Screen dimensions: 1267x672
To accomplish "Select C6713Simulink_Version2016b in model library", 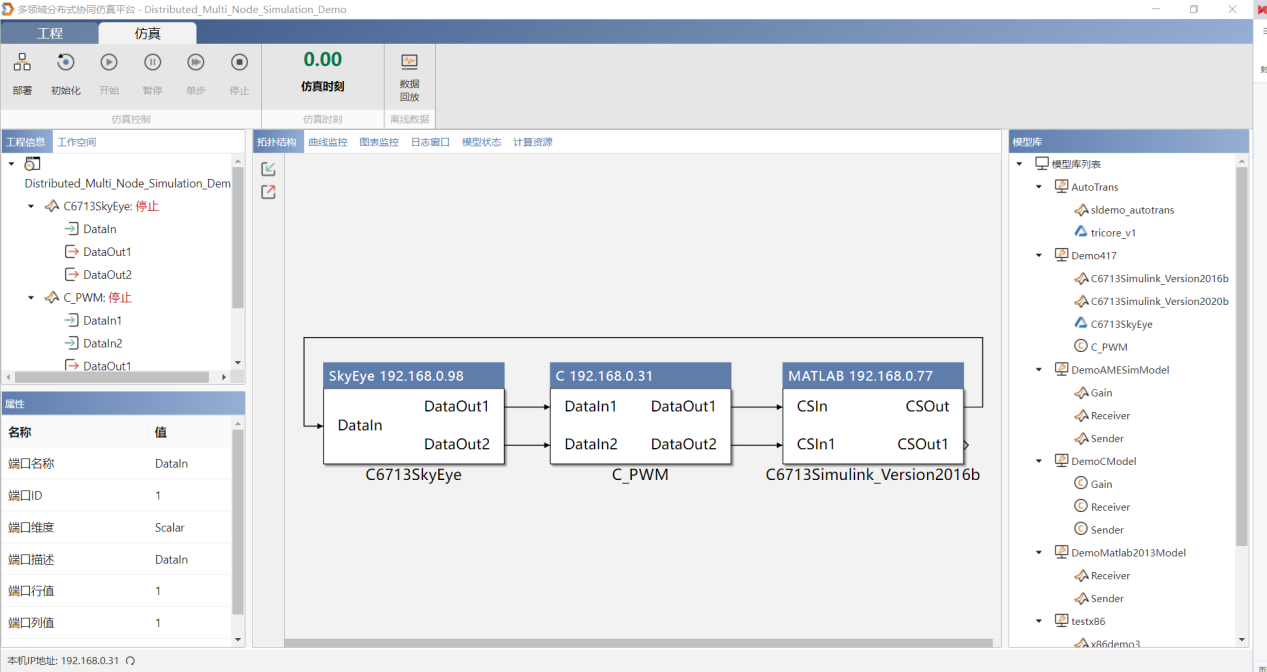I will tap(1159, 279).
